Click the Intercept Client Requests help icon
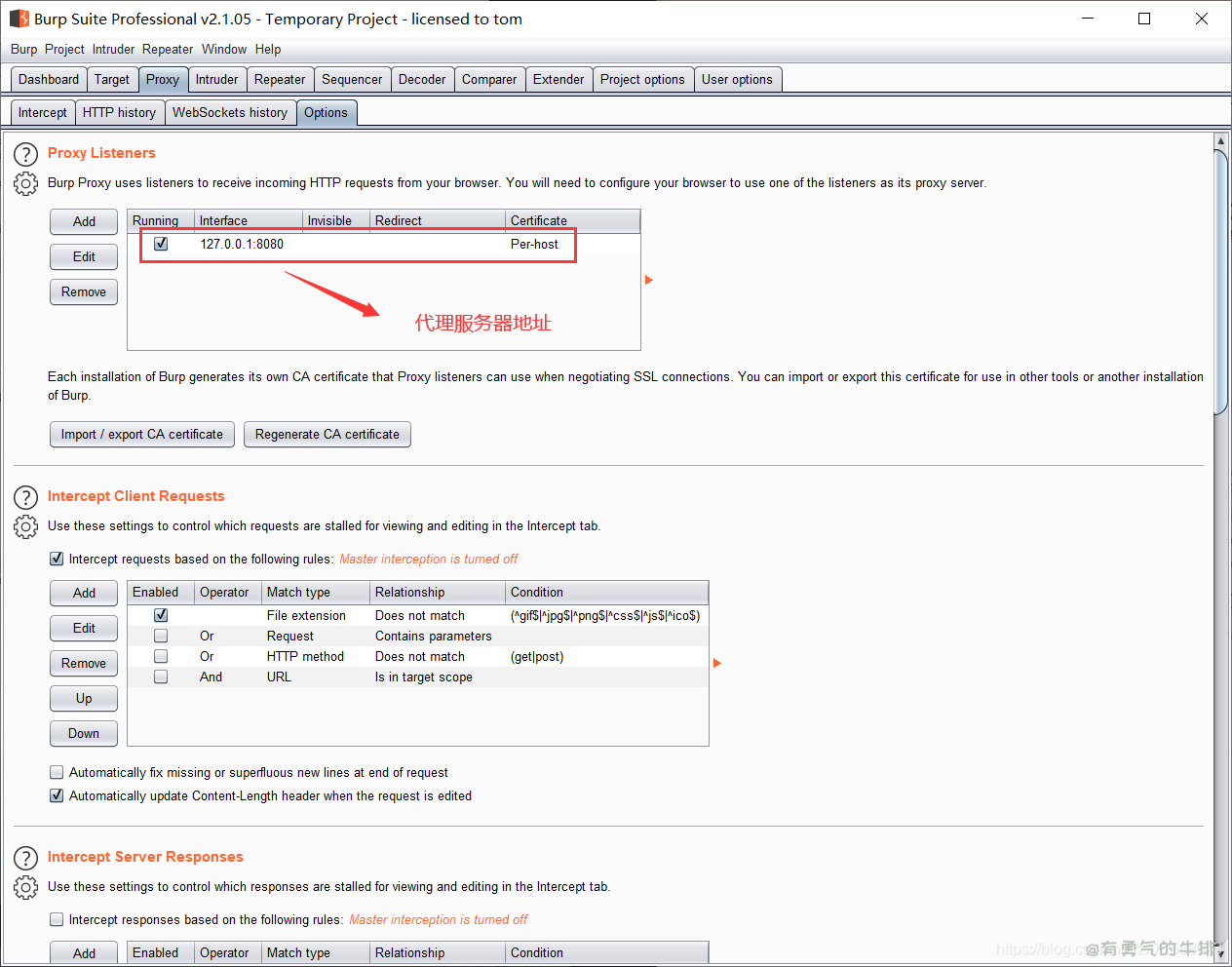The image size is (1232, 967). point(25,497)
